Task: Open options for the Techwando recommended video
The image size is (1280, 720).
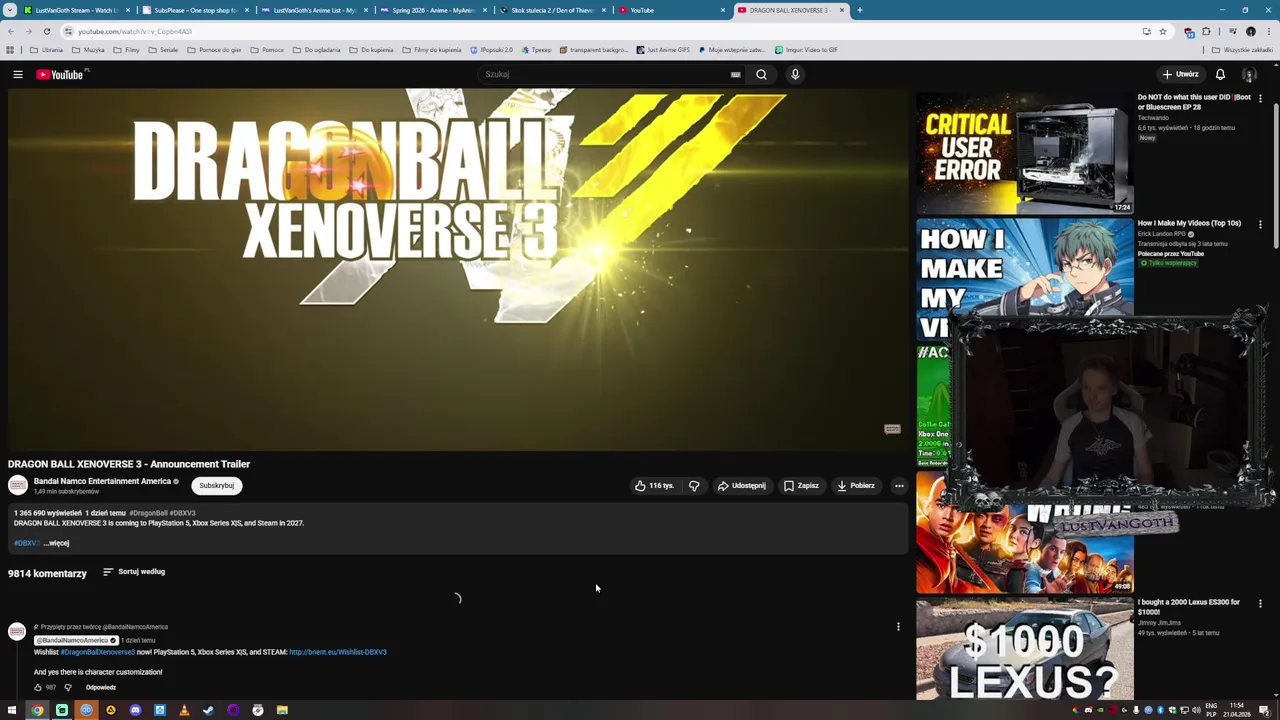Action: (x=1260, y=99)
